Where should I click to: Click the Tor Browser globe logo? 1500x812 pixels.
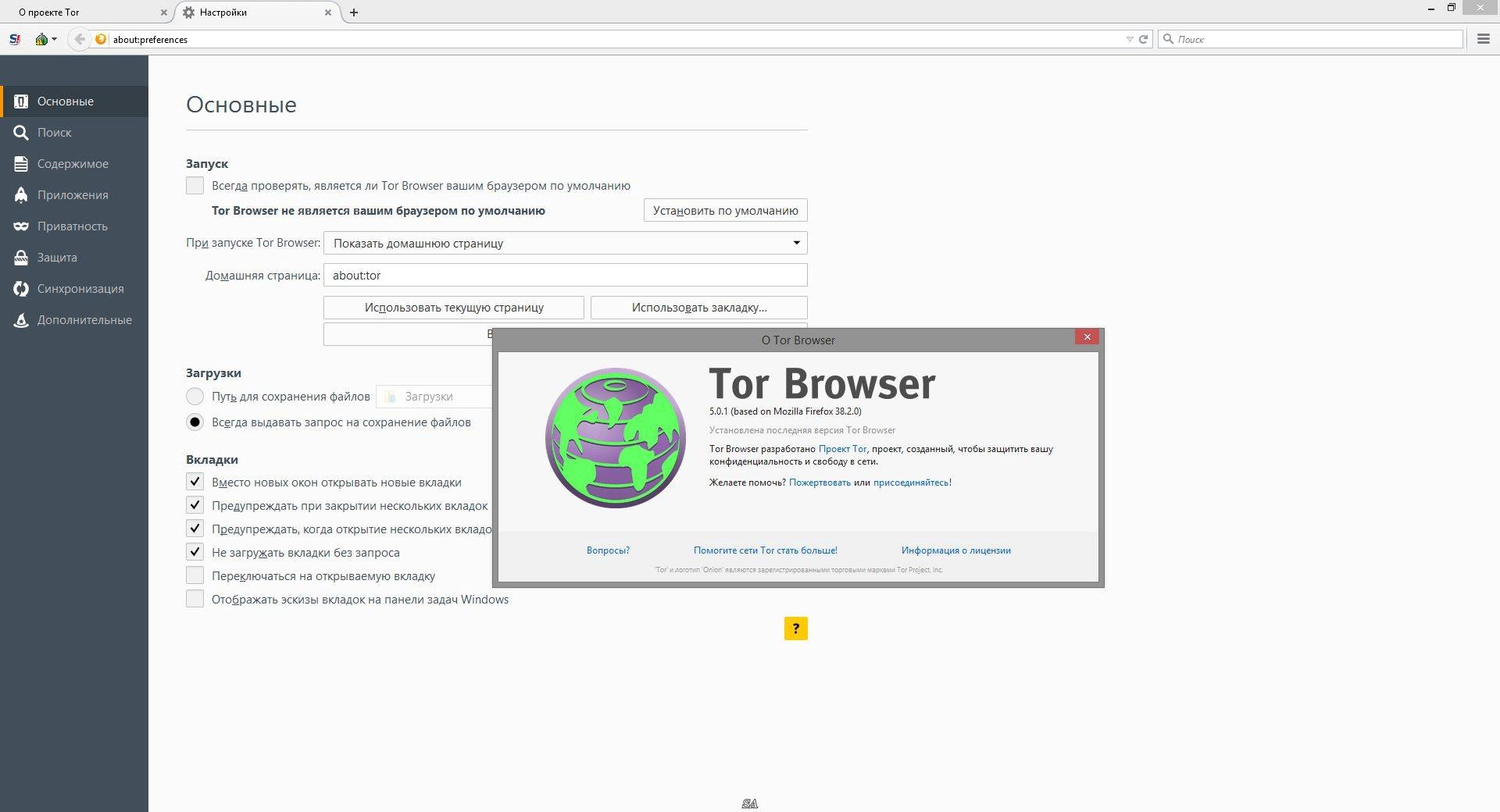(616, 438)
